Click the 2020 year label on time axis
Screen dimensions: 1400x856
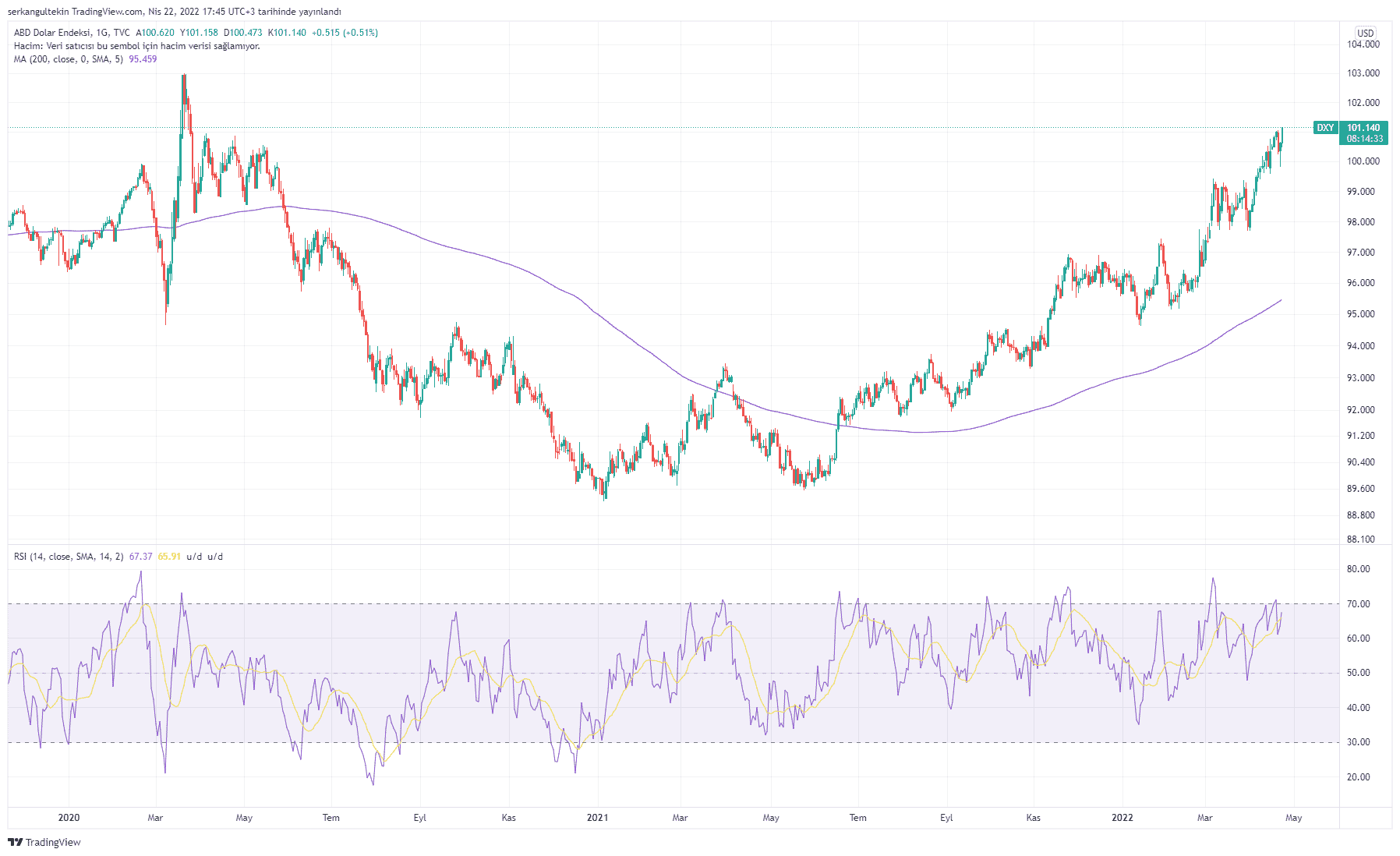pyautogui.click(x=69, y=818)
